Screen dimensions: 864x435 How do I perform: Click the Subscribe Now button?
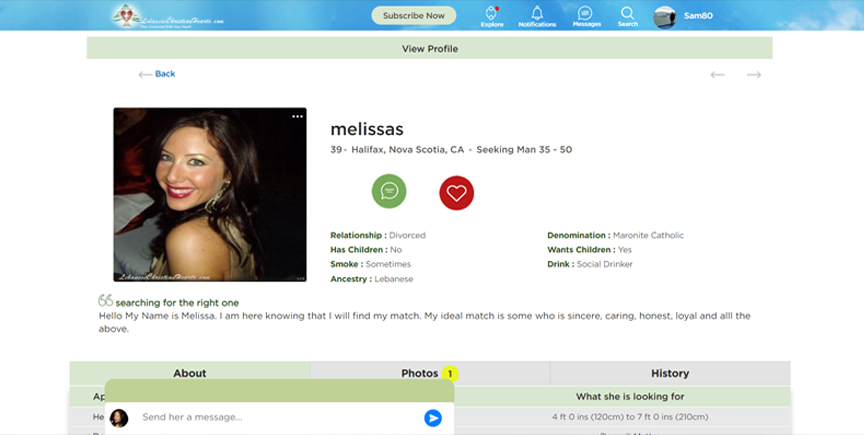pyautogui.click(x=413, y=16)
